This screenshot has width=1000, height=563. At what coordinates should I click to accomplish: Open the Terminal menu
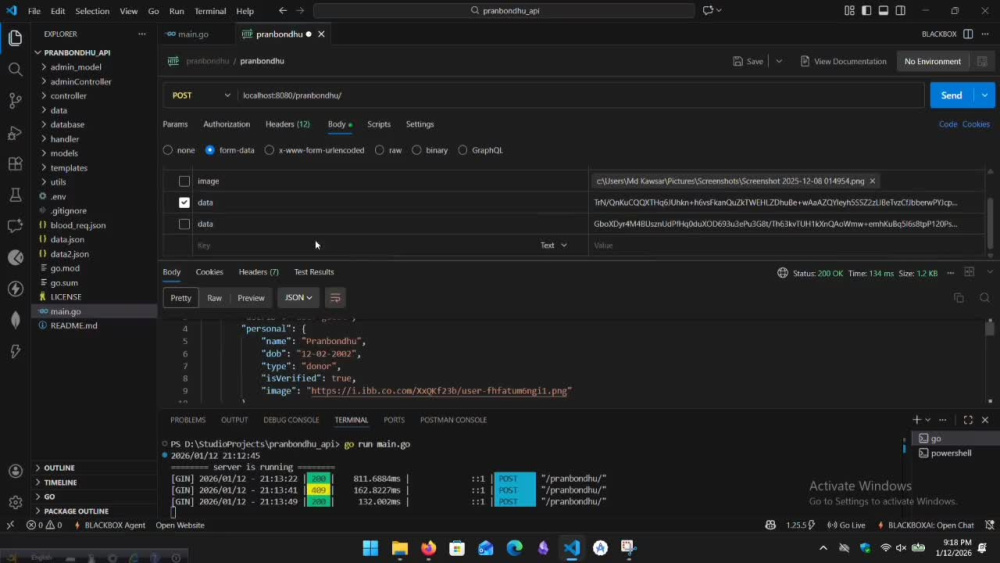tap(210, 11)
